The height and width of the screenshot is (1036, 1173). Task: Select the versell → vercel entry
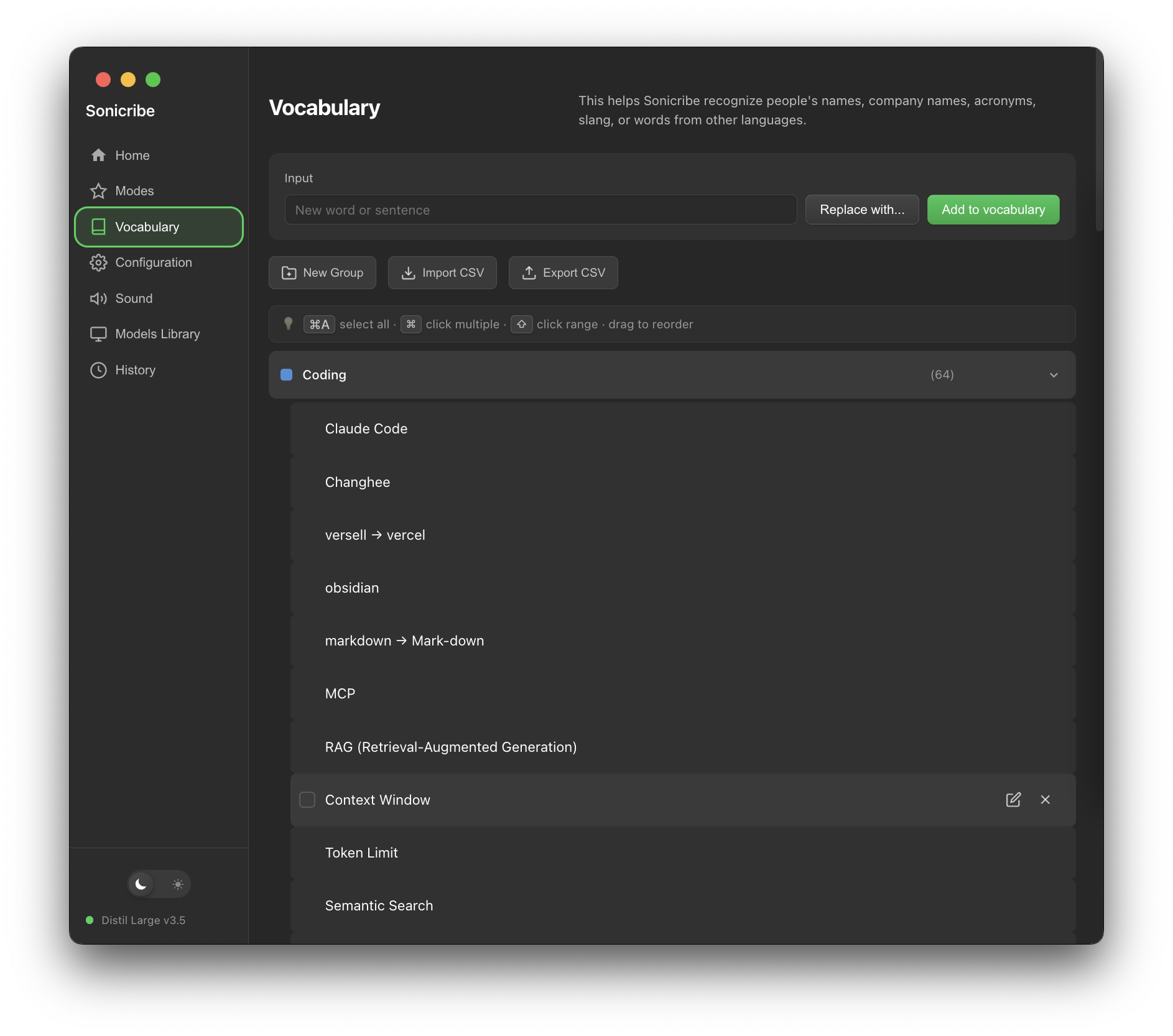(x=683, y=535)
